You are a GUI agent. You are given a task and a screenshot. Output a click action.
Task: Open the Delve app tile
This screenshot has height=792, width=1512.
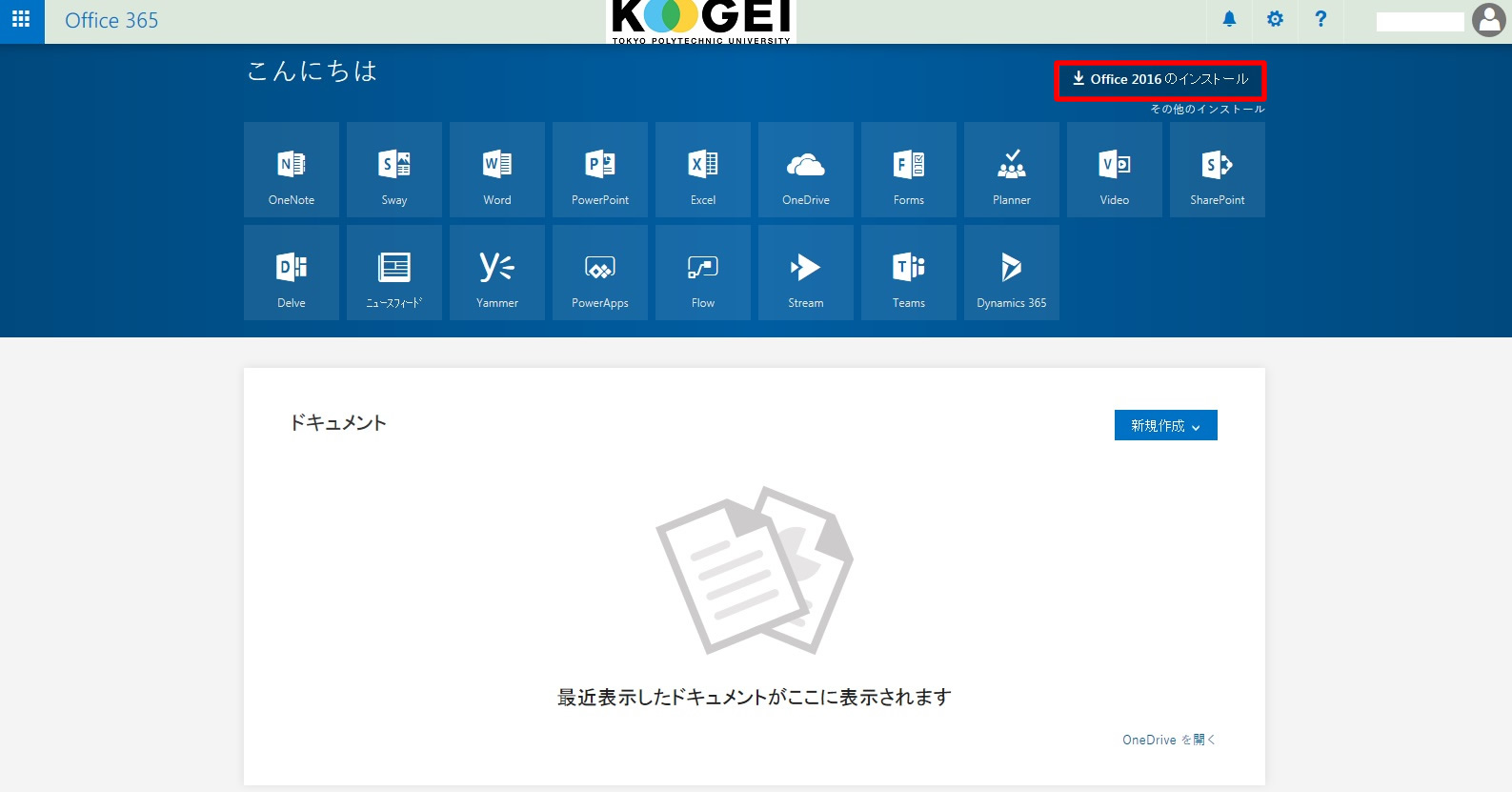(292, 273)
